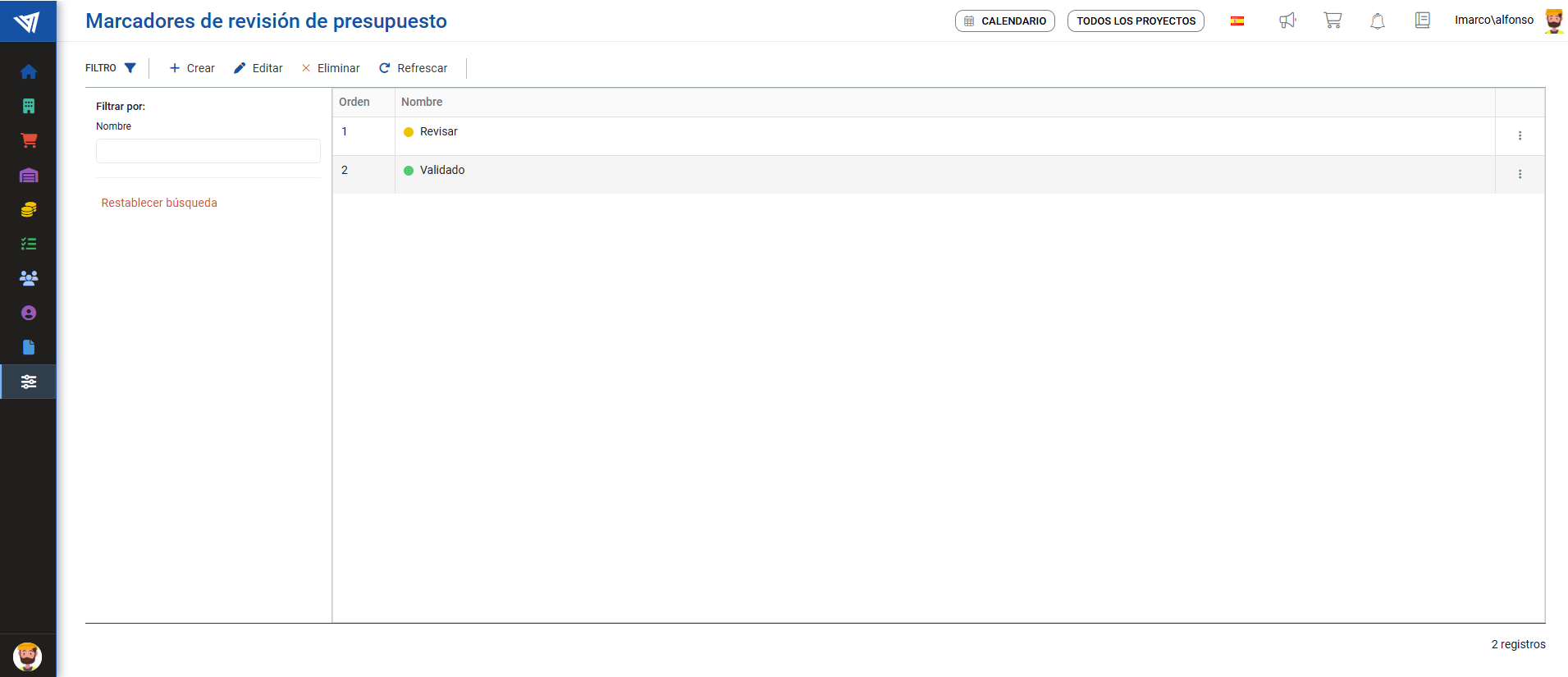
Task: Focus the Nombre filter input field
Action: tap(208, 151)
